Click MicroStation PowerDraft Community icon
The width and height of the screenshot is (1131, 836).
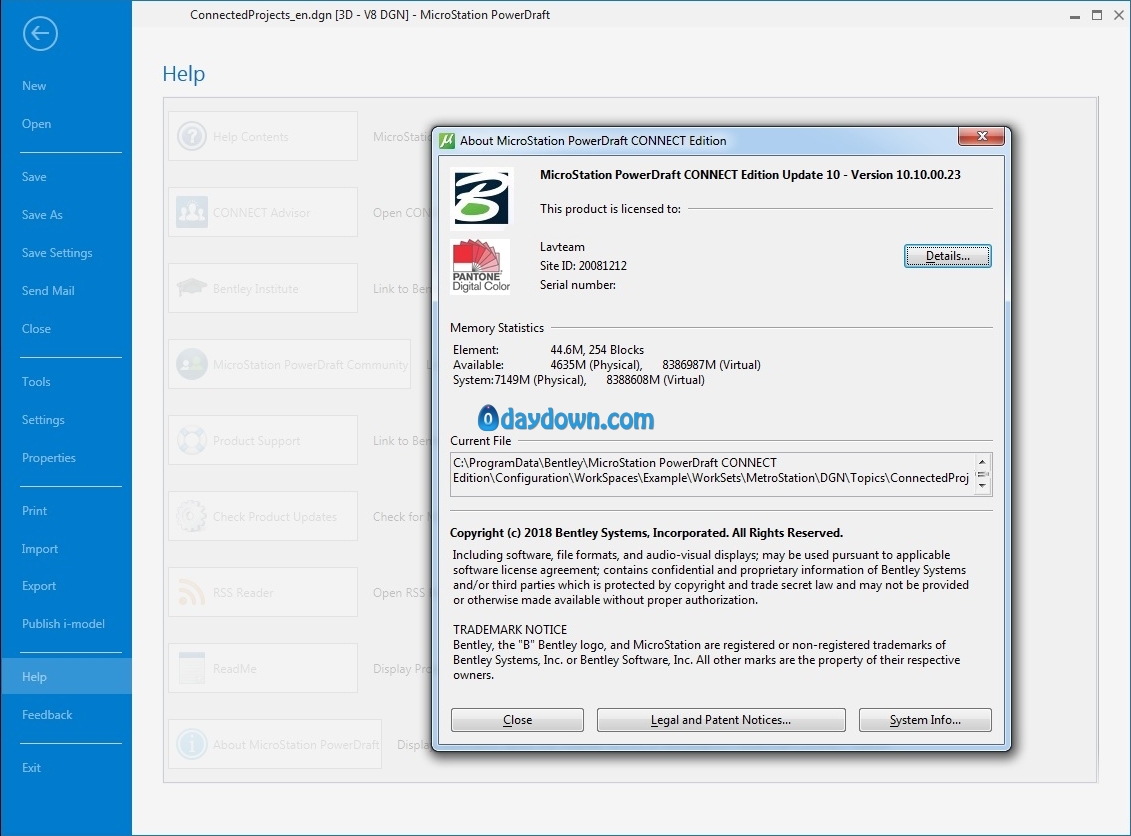tap(192, 364)
